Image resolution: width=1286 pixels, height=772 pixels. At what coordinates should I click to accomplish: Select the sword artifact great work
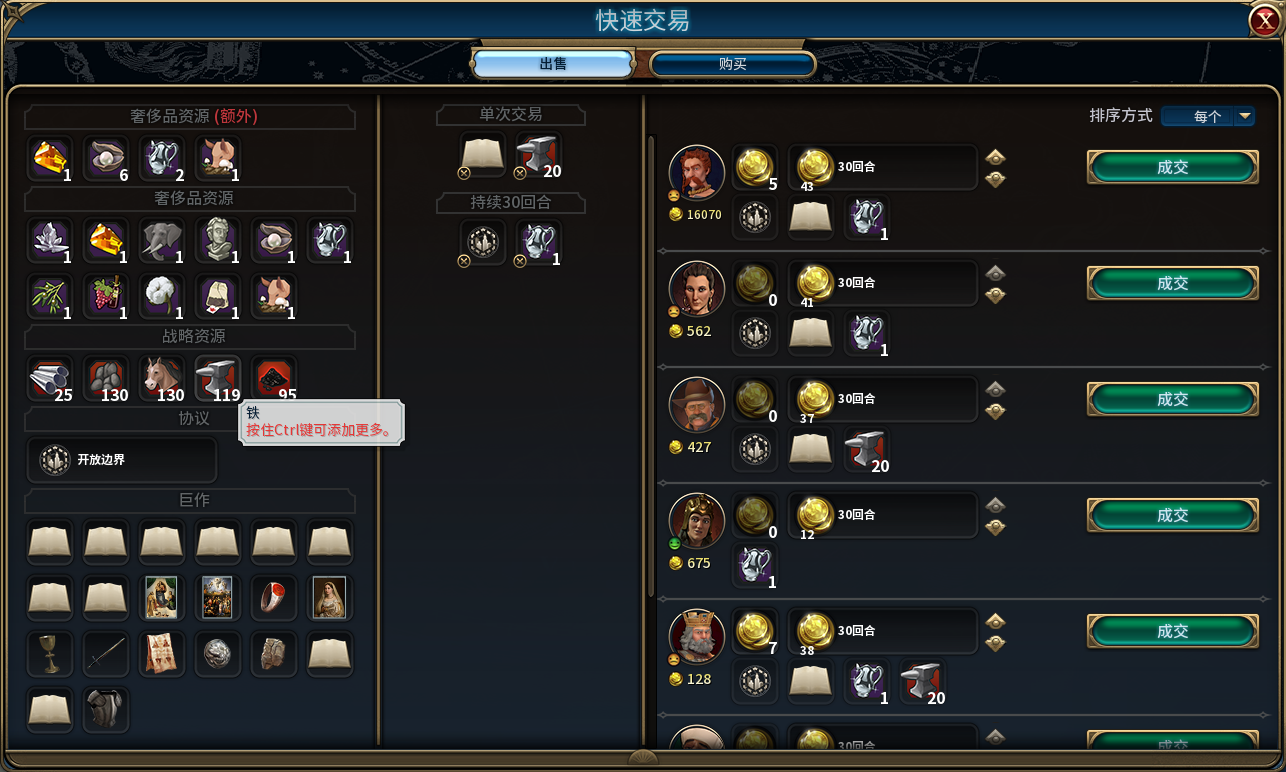coord(106,653)
